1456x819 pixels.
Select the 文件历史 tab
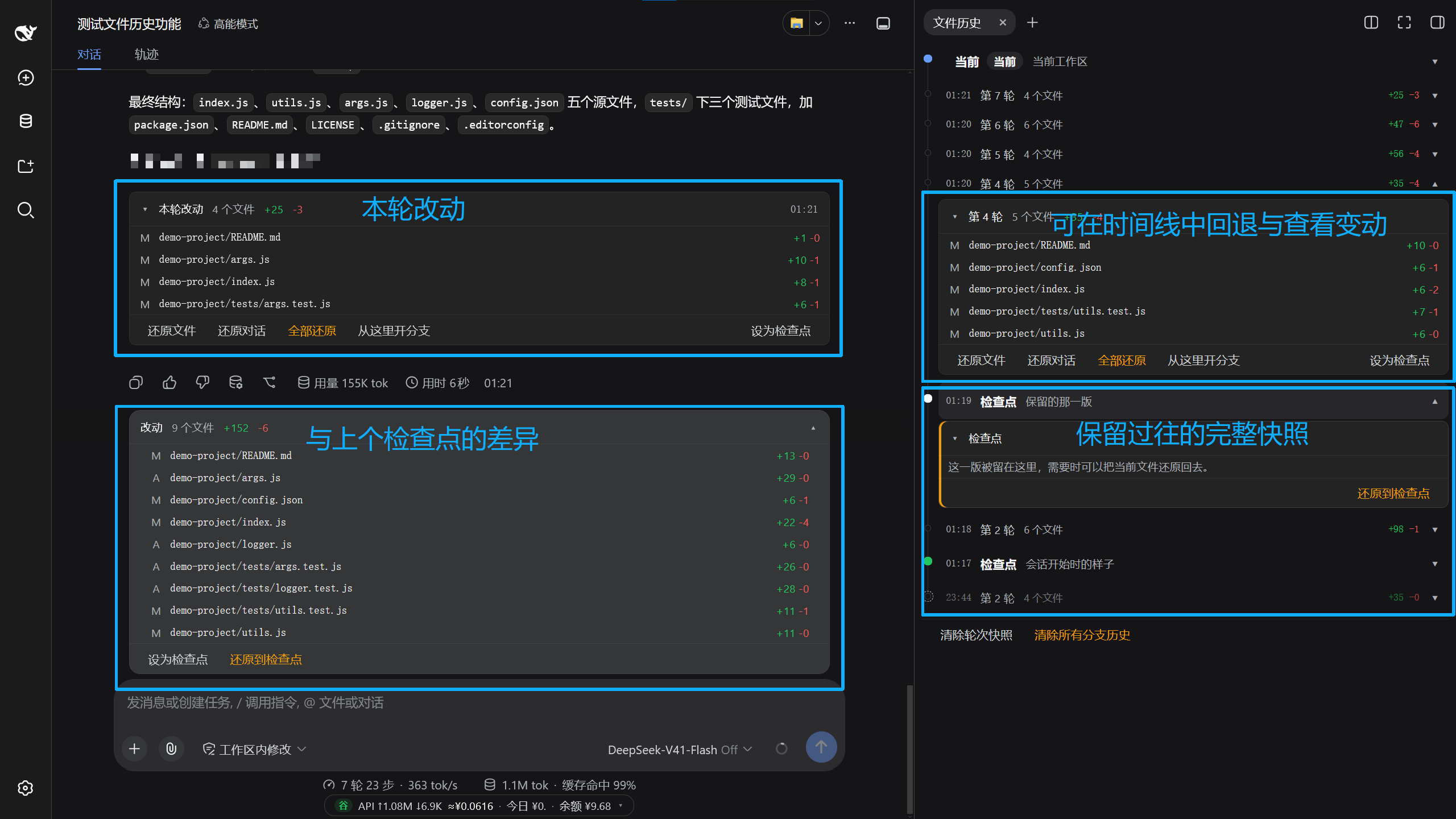[x=957, y=23]
